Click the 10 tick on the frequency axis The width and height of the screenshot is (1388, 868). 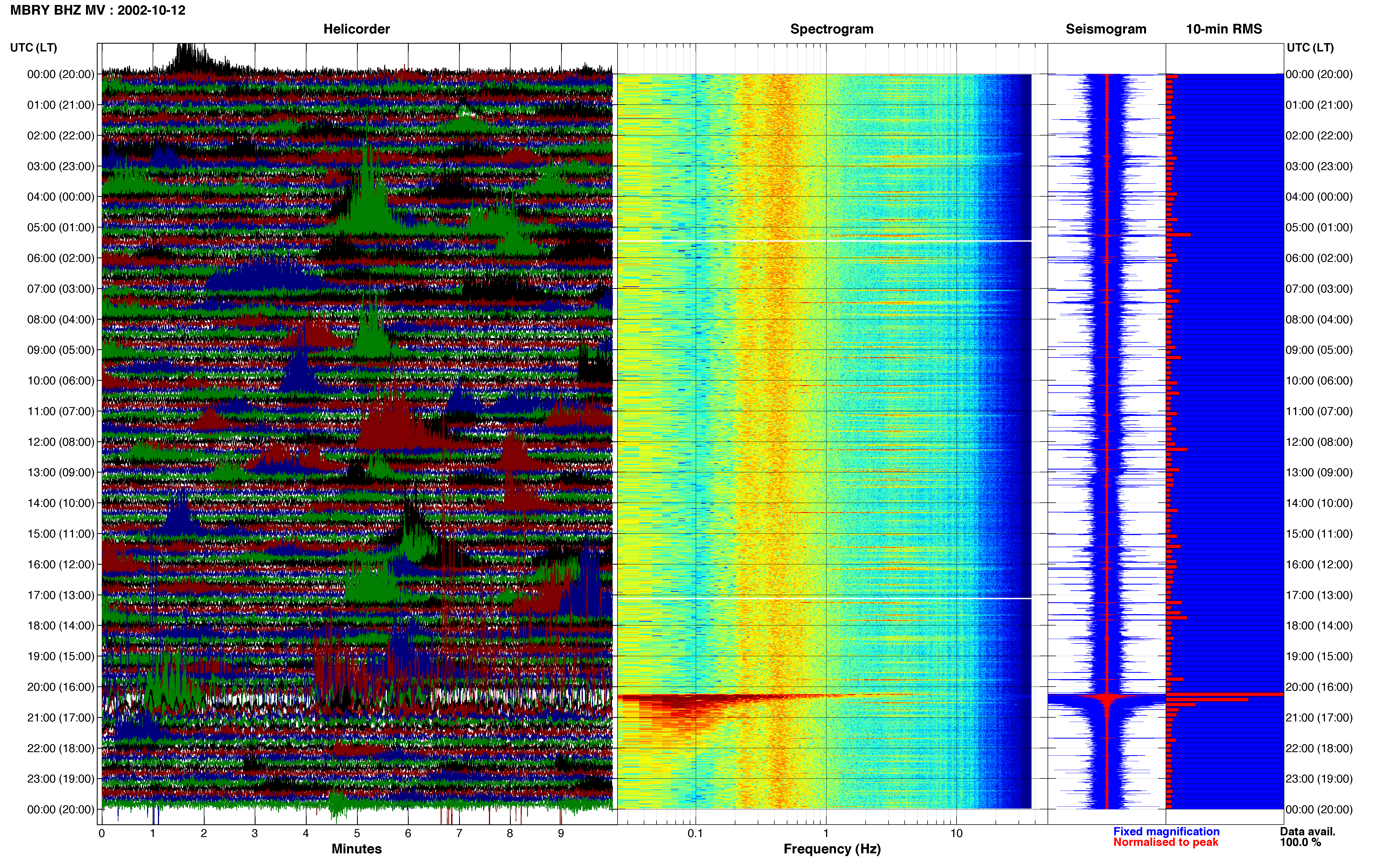click(956, 833)
